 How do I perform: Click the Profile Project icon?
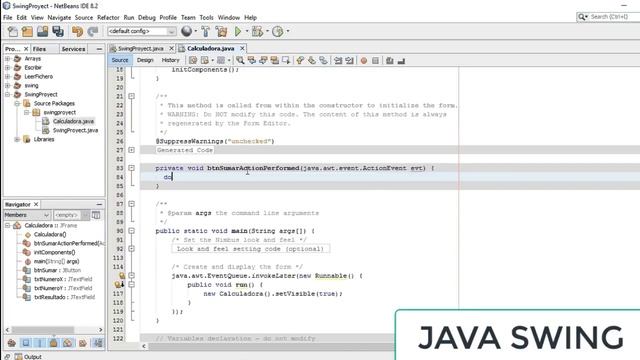click(278, 31)
